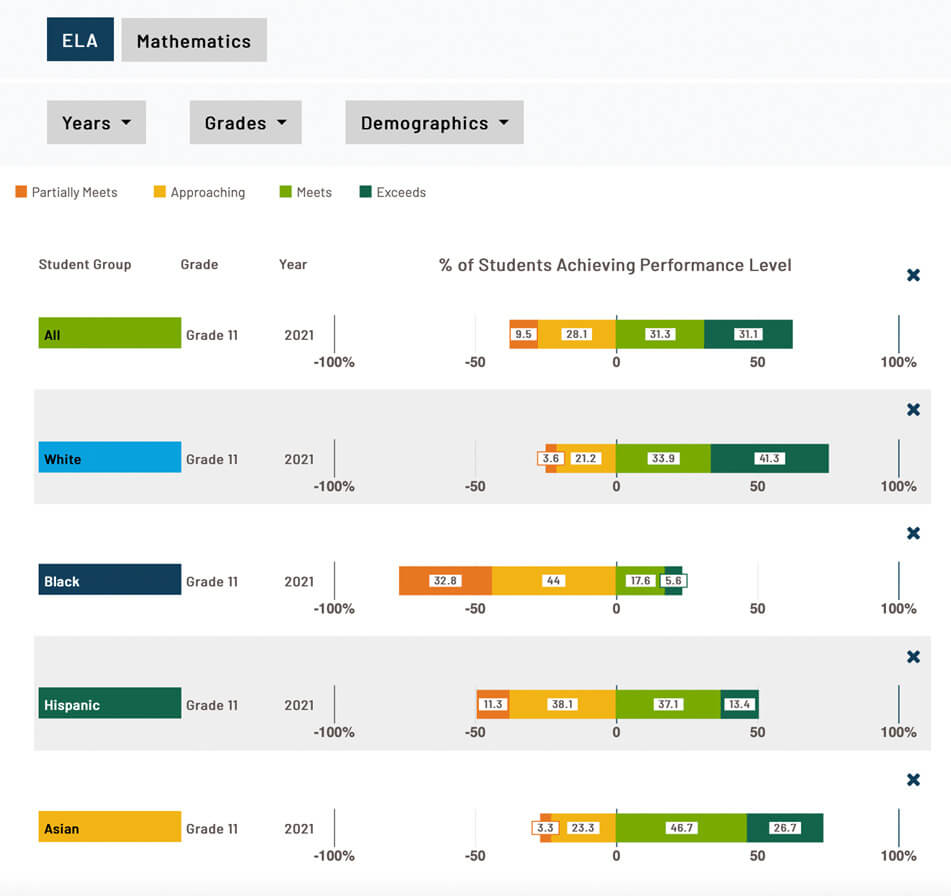Remove the Asian student group row
Image resolution: width=951 pixels, height=896 pixels.
pos(913,780)
